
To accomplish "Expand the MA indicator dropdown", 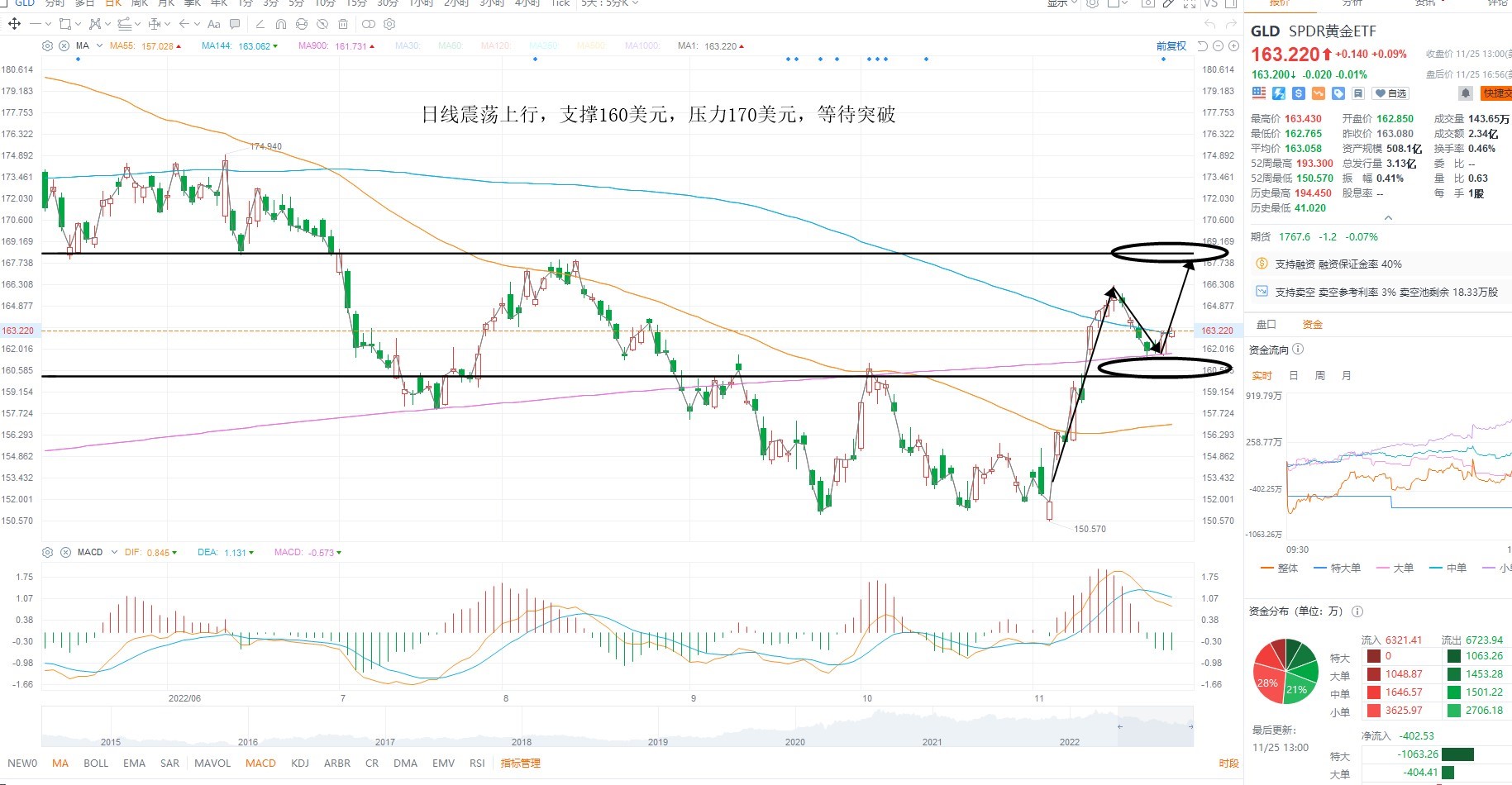I will (99, 45).
